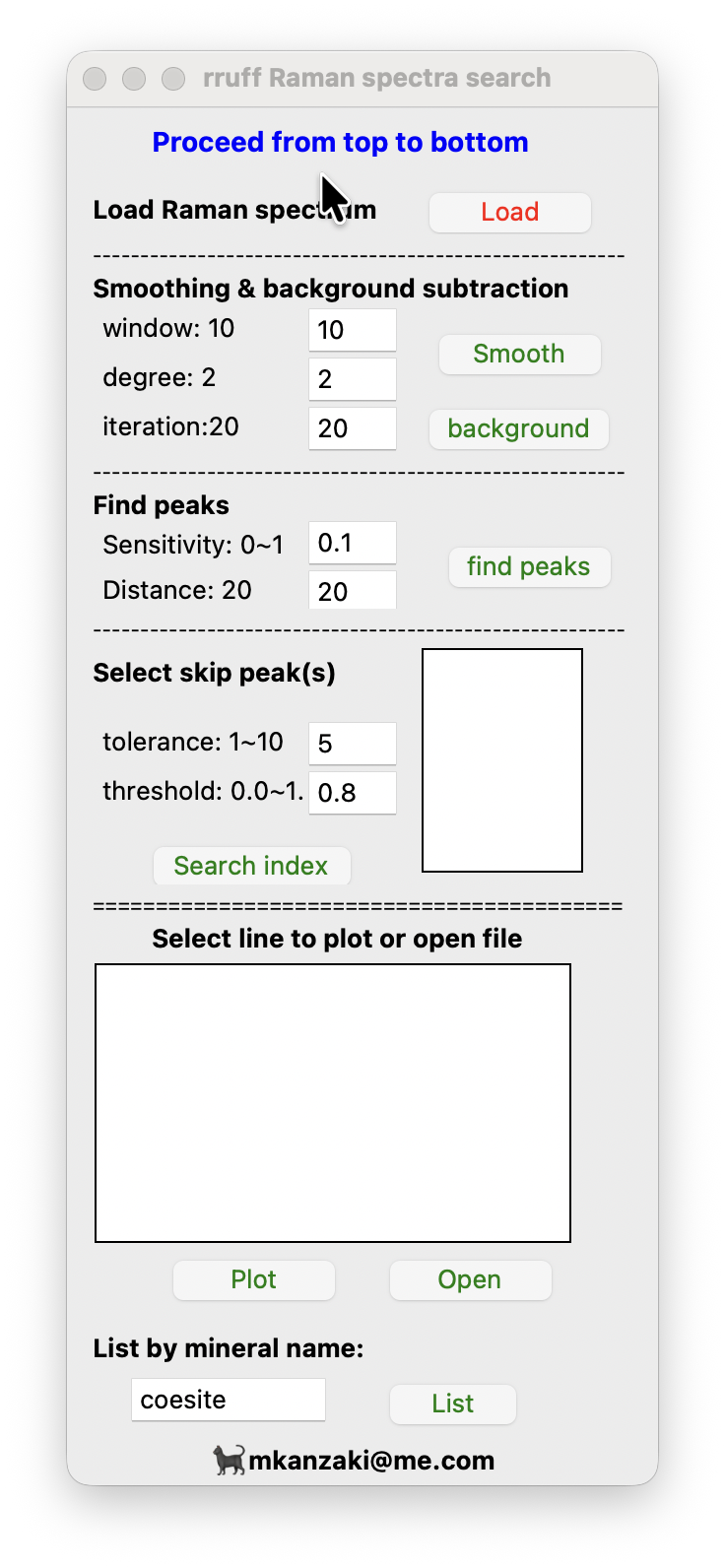Click the peak Distance input field
Viewport: 725px width, 1568px height.
point(352,591)
